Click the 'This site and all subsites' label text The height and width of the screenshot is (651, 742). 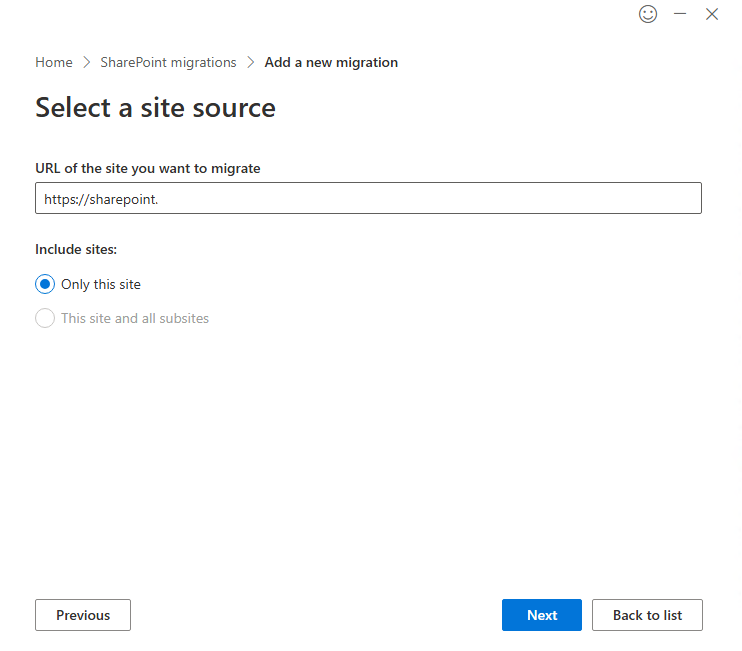(x=135, y=318)
